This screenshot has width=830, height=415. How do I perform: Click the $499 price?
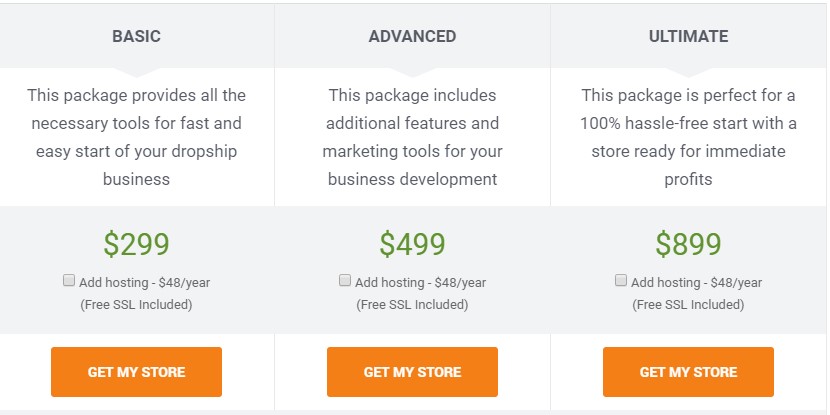coord(412,244)
